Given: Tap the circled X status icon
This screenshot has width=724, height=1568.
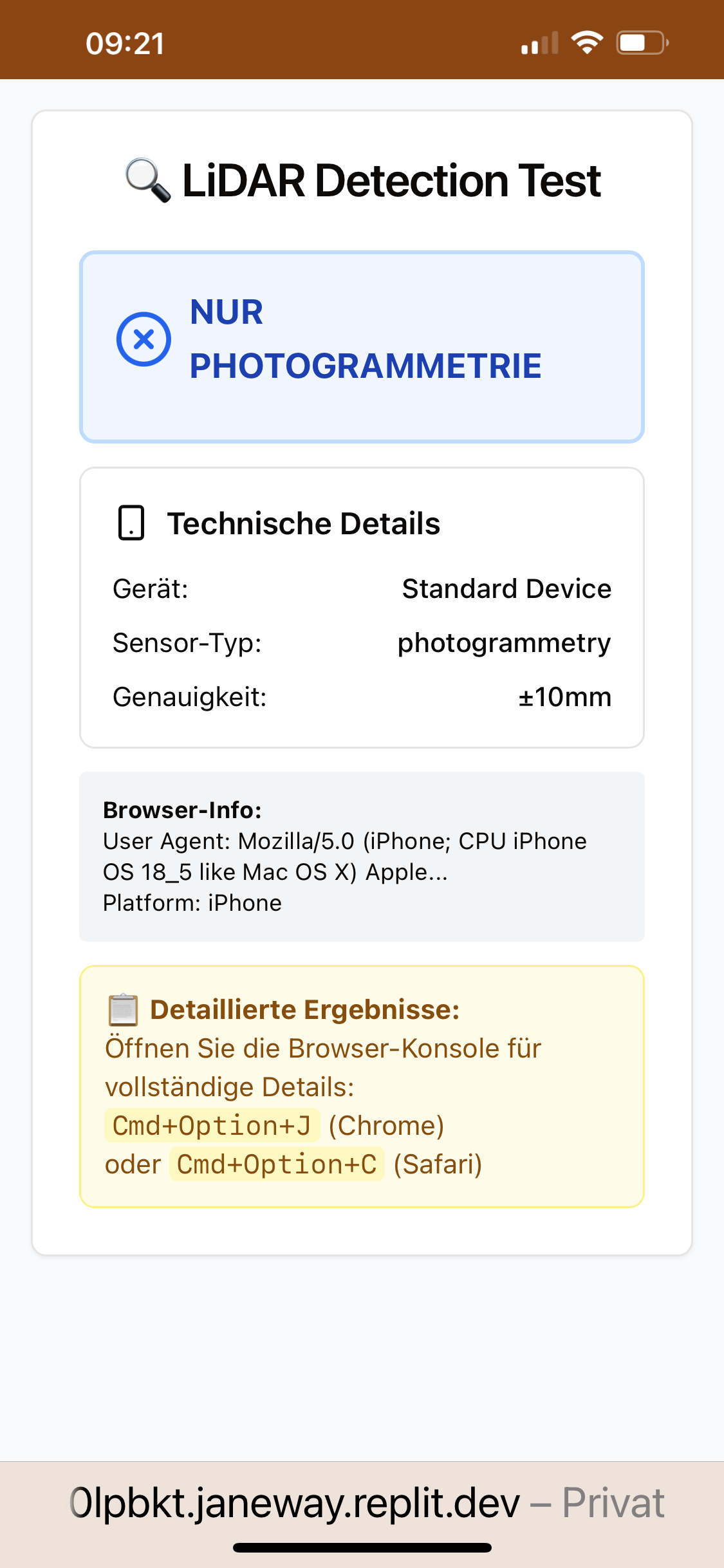Looking at the screenshot, I should pyautogui.click(x=144, y=339).
